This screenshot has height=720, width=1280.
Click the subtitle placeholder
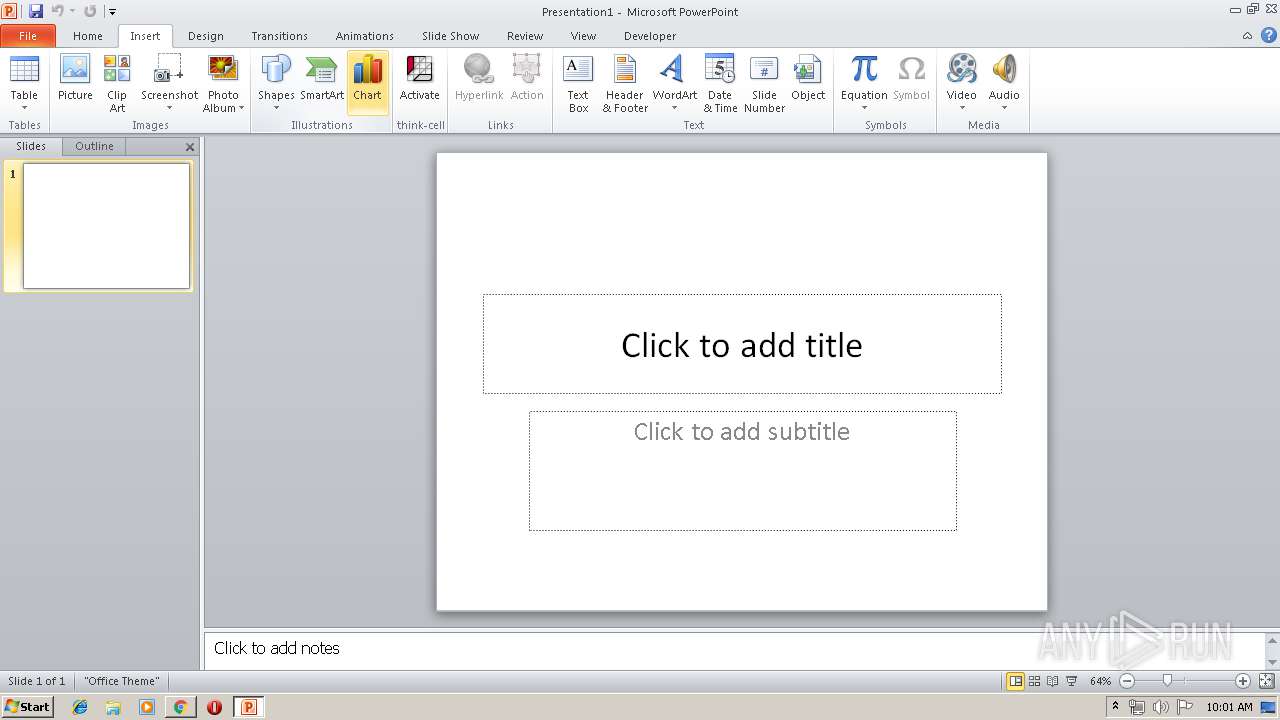tap(742, 470)
